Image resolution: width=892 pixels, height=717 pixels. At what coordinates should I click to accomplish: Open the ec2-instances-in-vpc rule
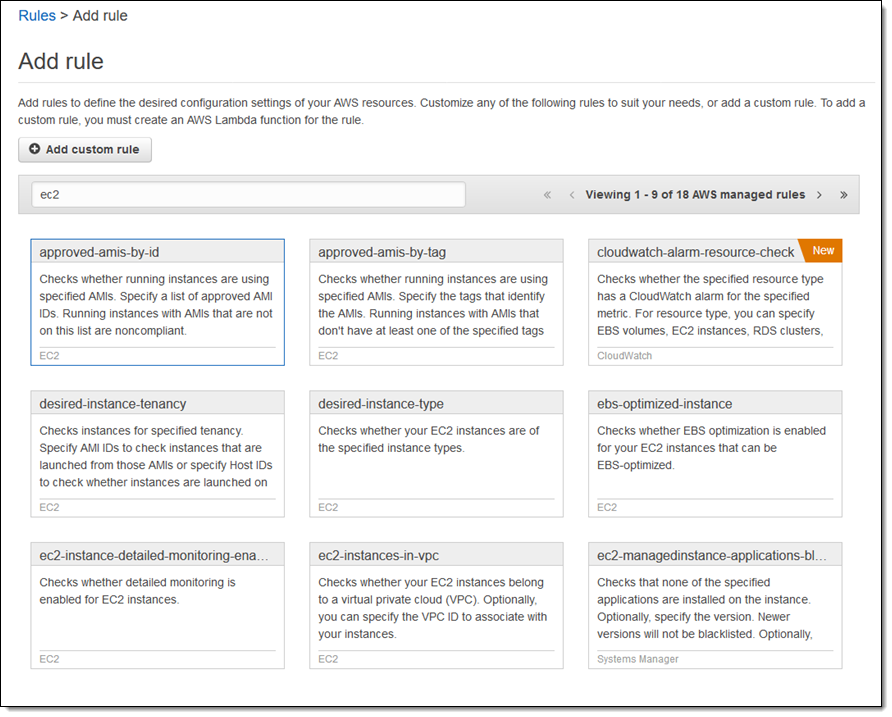(436, 606)
